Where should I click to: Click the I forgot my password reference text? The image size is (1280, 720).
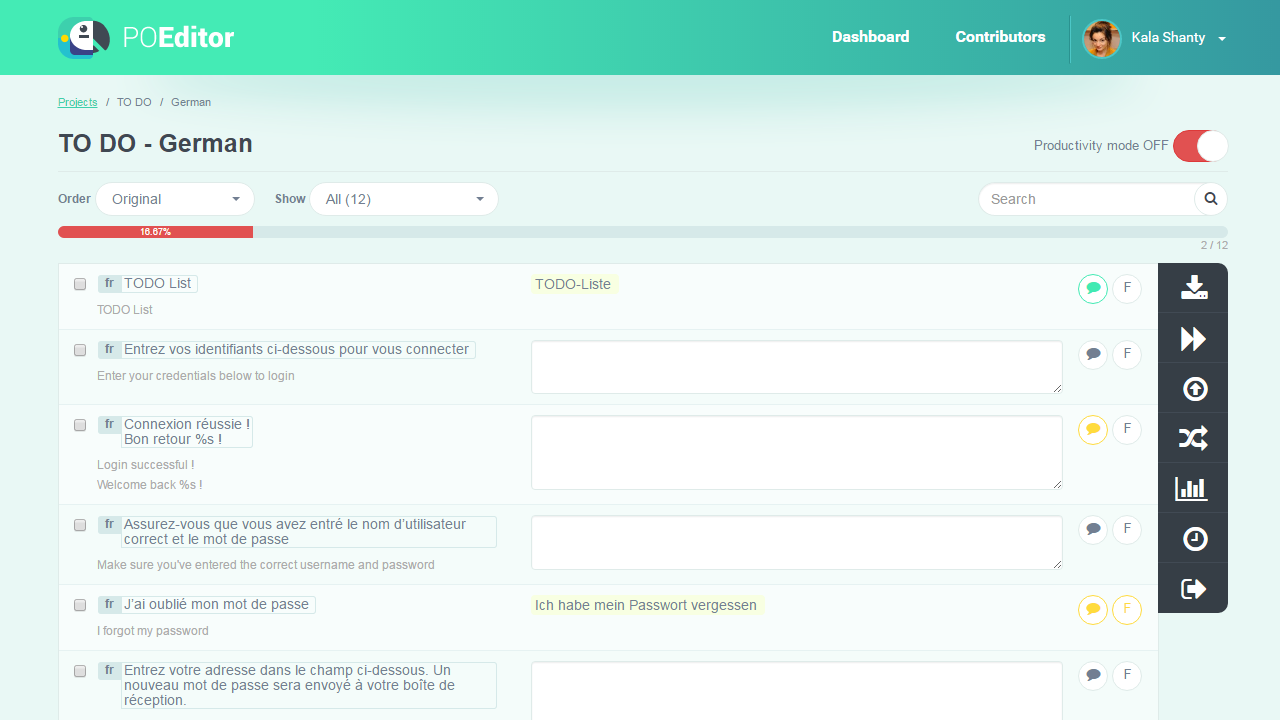(153, 631)
